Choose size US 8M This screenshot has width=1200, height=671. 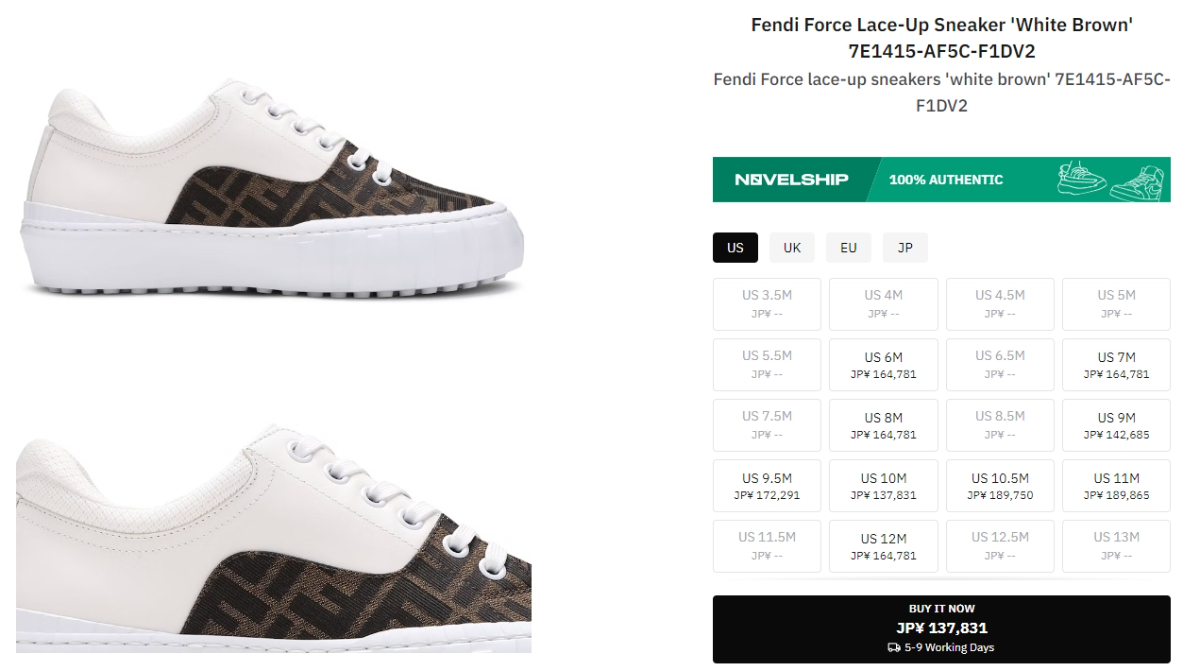(x=883, y=425)
